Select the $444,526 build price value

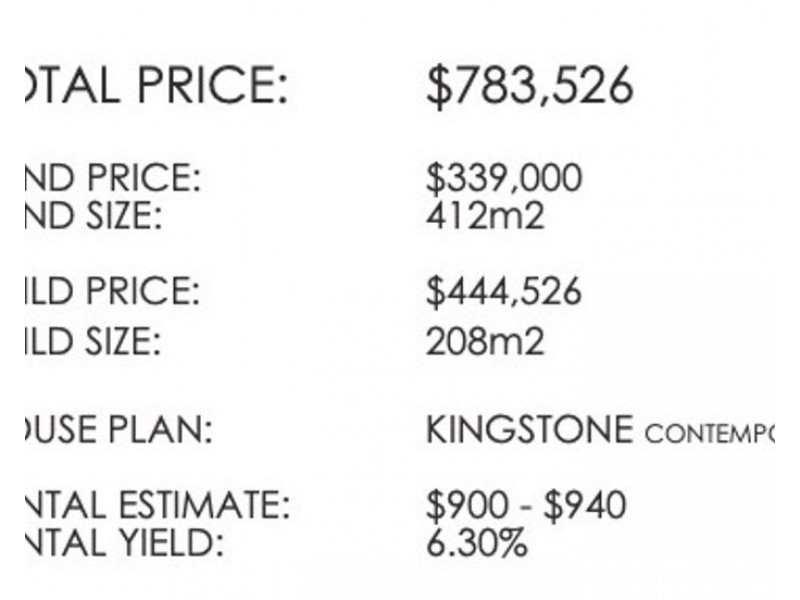[503, 292]
